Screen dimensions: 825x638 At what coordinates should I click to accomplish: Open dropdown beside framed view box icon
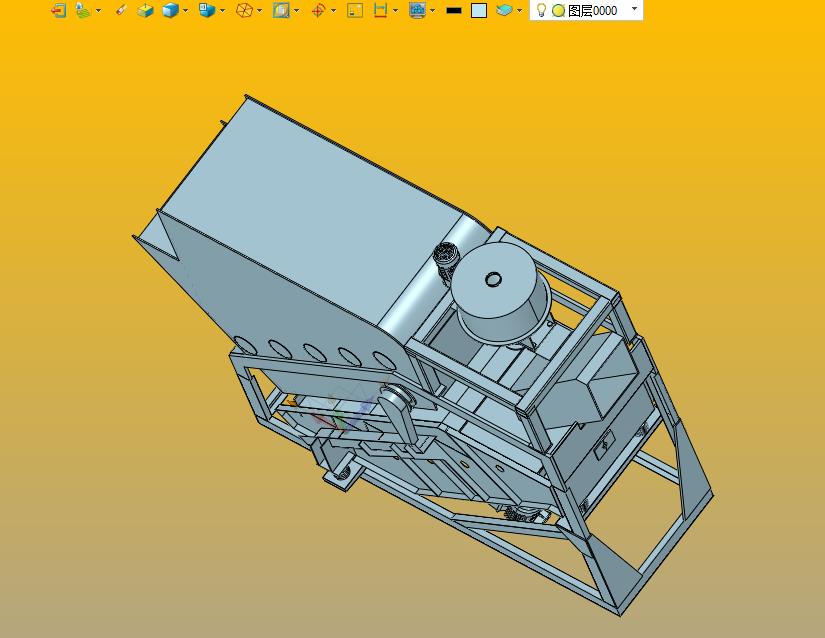[x=297, y=11]
